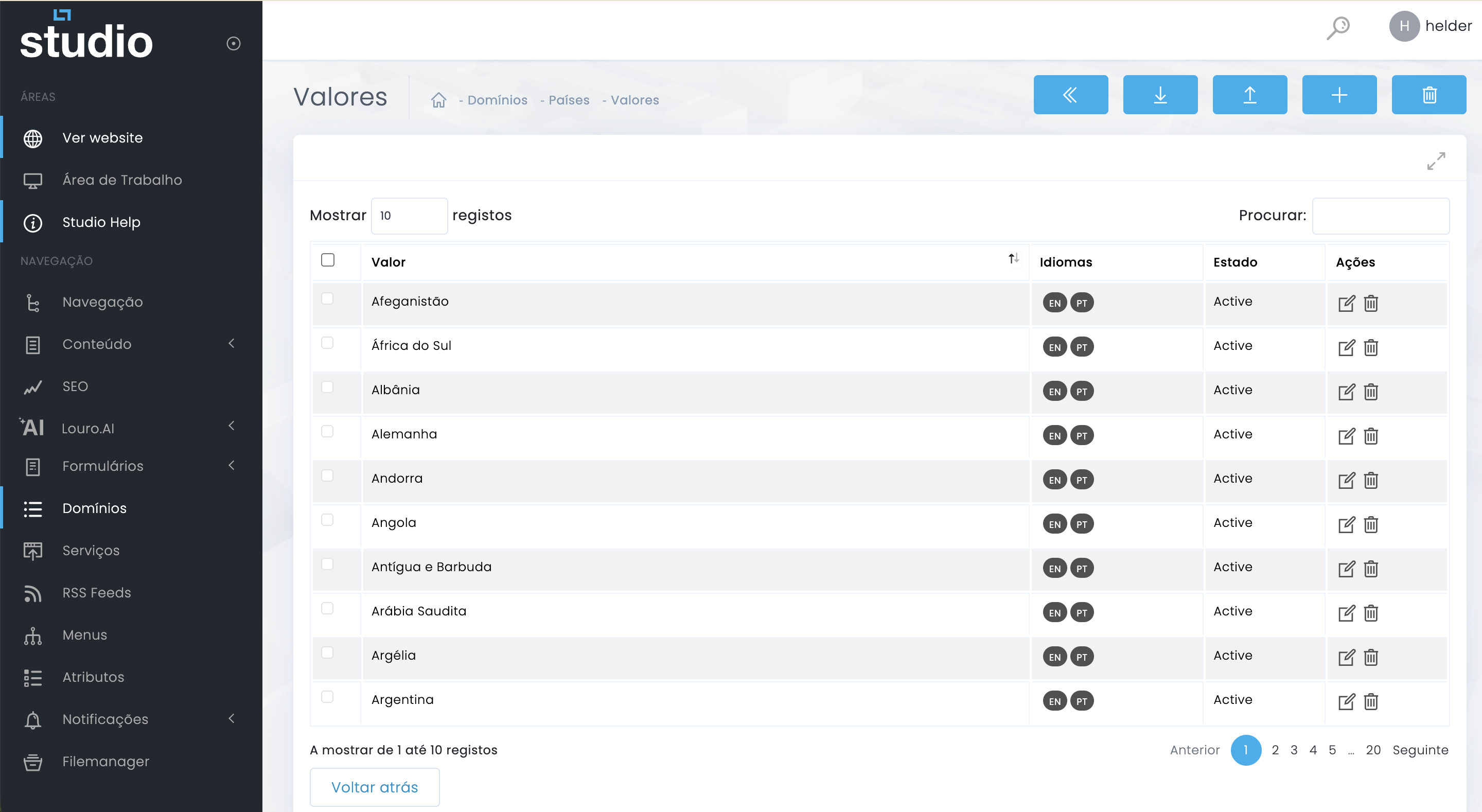
Task: Expand the table with the fullscreen arrows icon
Action: coord(1436,161)
